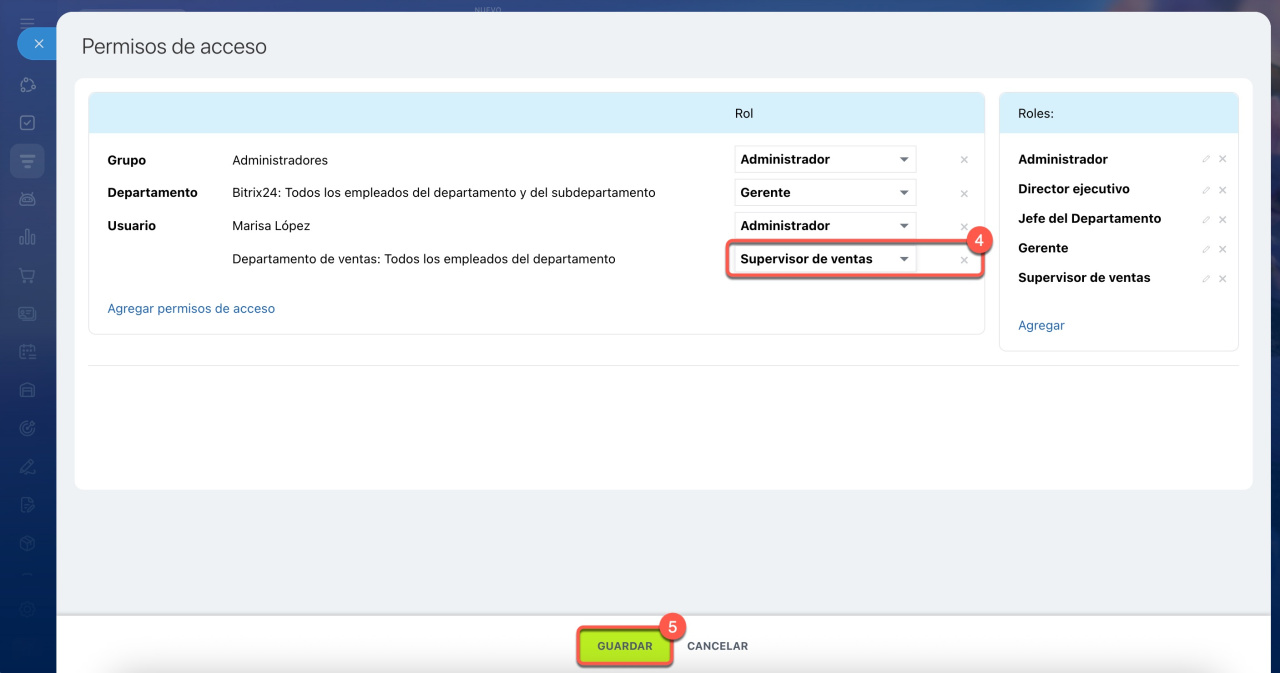This screenshot has height=673, width=1280.
Task: Click Agregar permisos de acceso link
Action: pyautogui.click(x=191, y=309)
